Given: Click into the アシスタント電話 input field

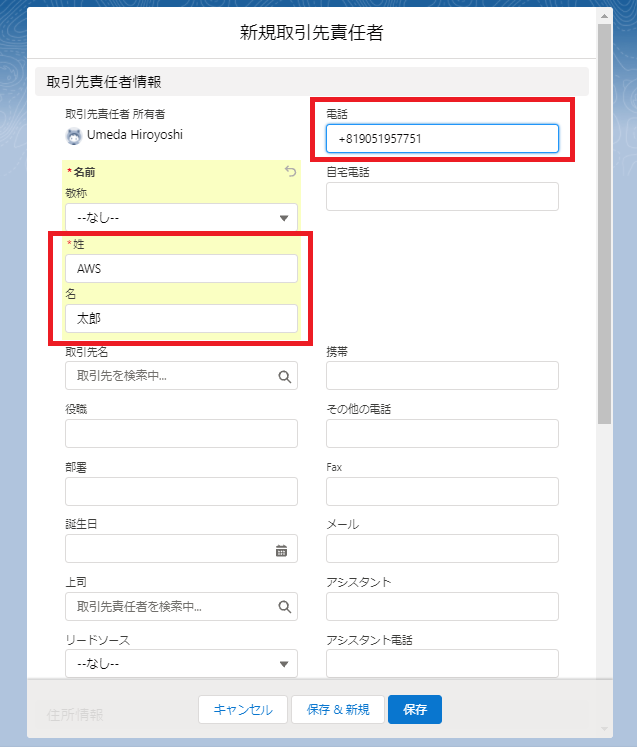Looking at the screenshot, I should [442, 664].
